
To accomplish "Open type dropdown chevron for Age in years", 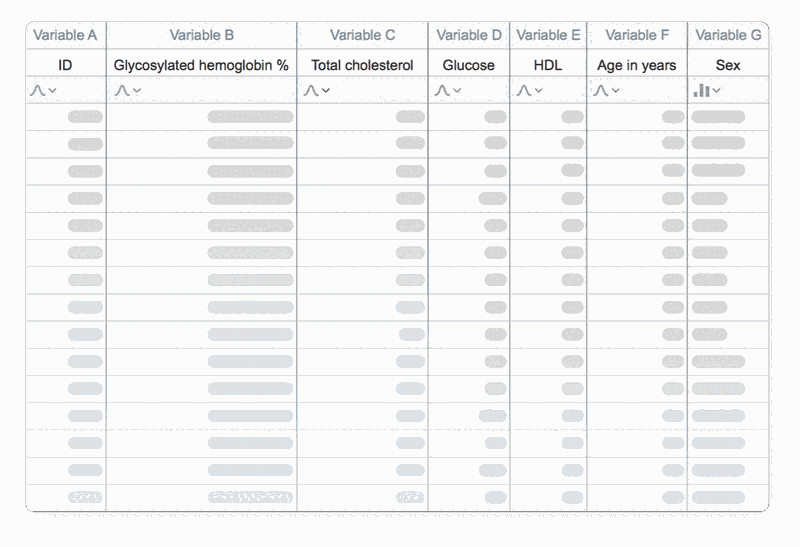I will (615, 90).
